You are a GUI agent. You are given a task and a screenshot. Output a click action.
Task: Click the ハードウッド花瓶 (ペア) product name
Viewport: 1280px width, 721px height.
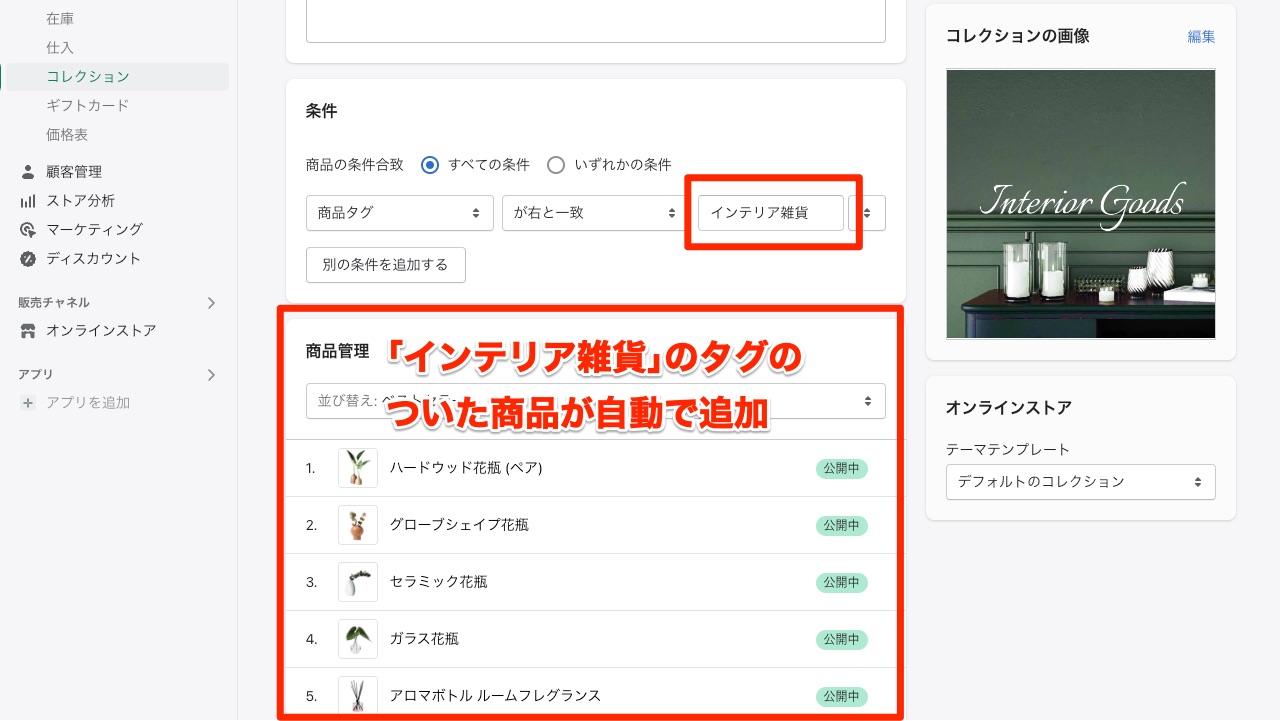click(x=466, y=468)
